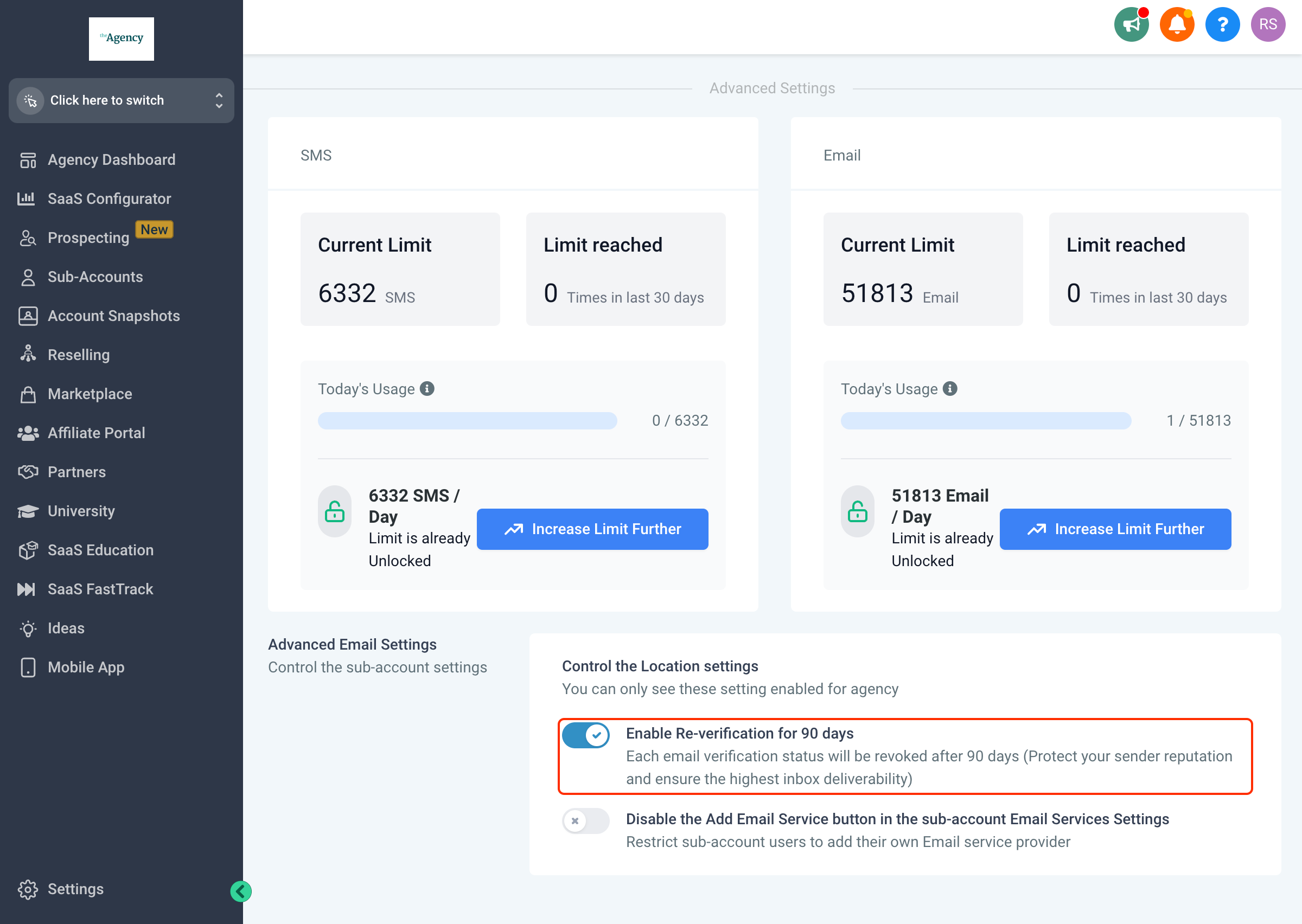The width and height of the screenshot is (1302, 924).
Task: Click the account switcher up-down arrows
Action: (219, 101)
